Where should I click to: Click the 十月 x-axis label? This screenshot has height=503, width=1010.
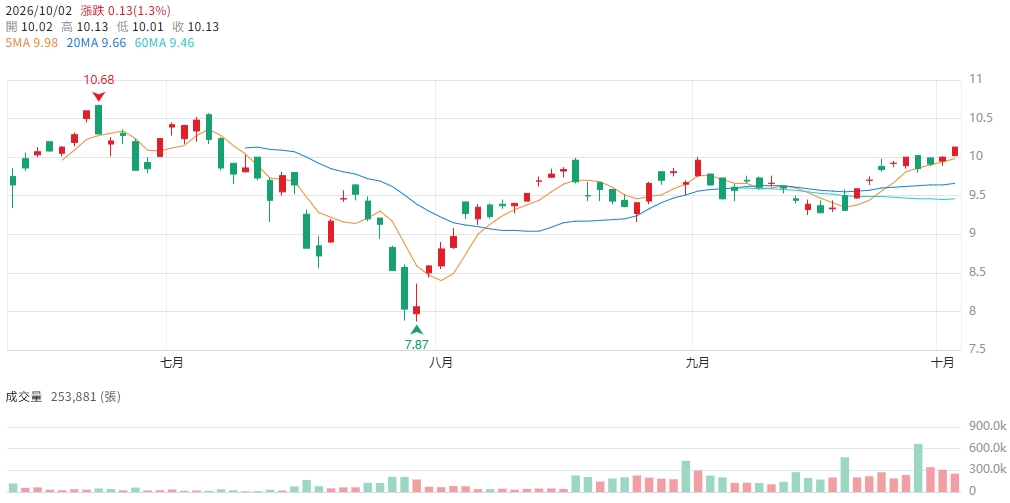pos(943,363)
